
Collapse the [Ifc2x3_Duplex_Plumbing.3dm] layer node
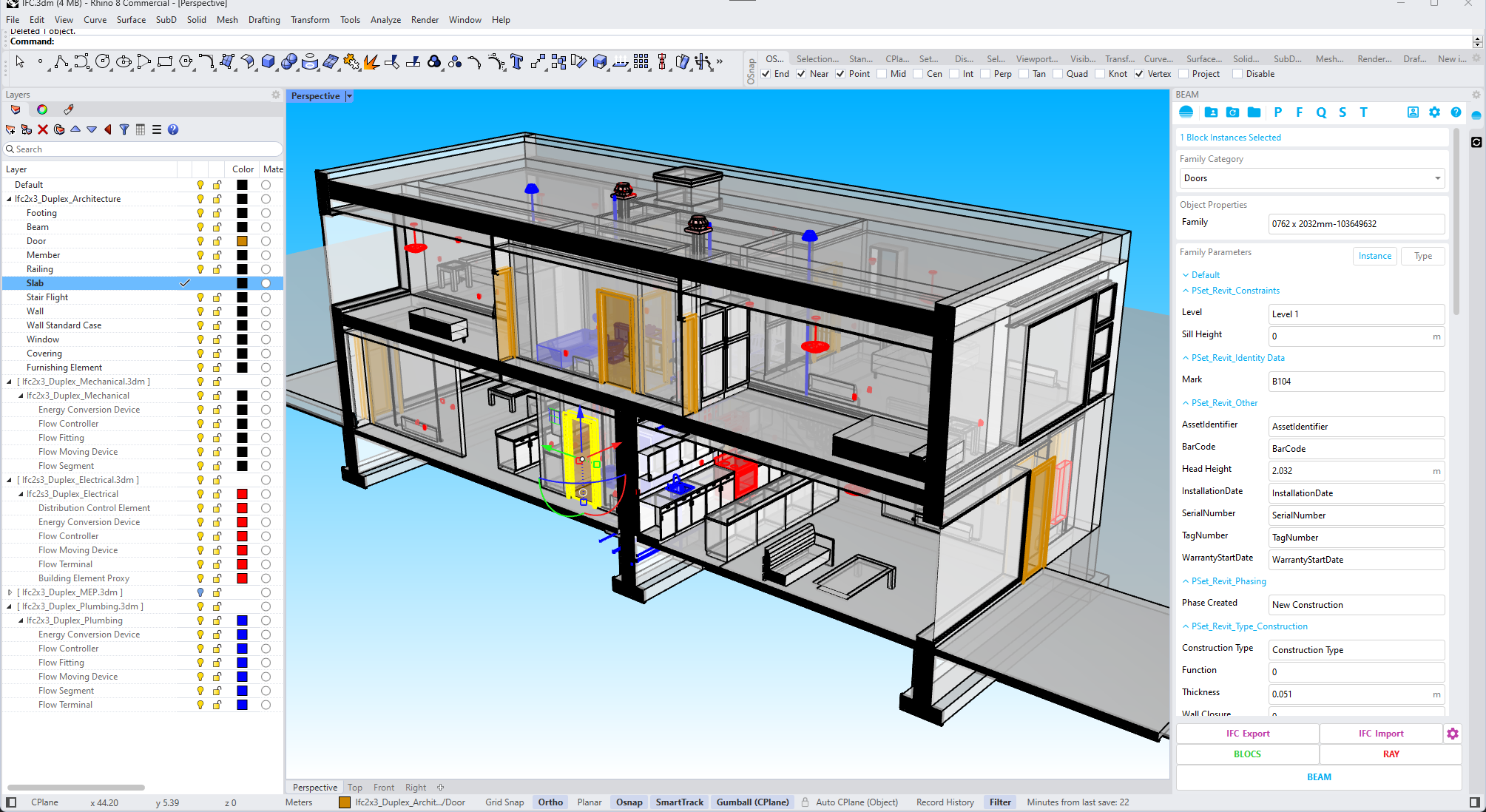[9, 606]
